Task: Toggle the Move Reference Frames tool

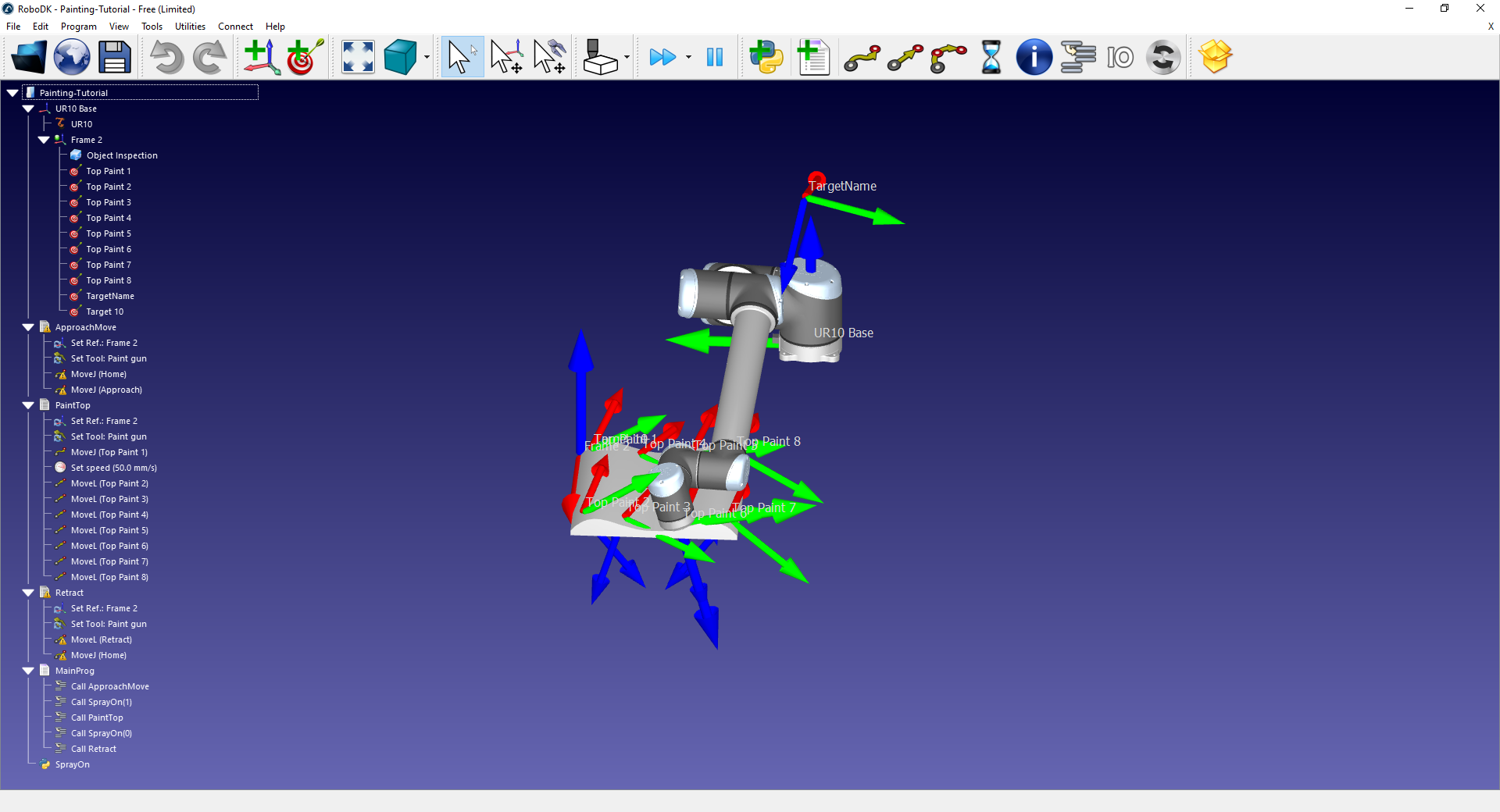Action: pos(506,57)
